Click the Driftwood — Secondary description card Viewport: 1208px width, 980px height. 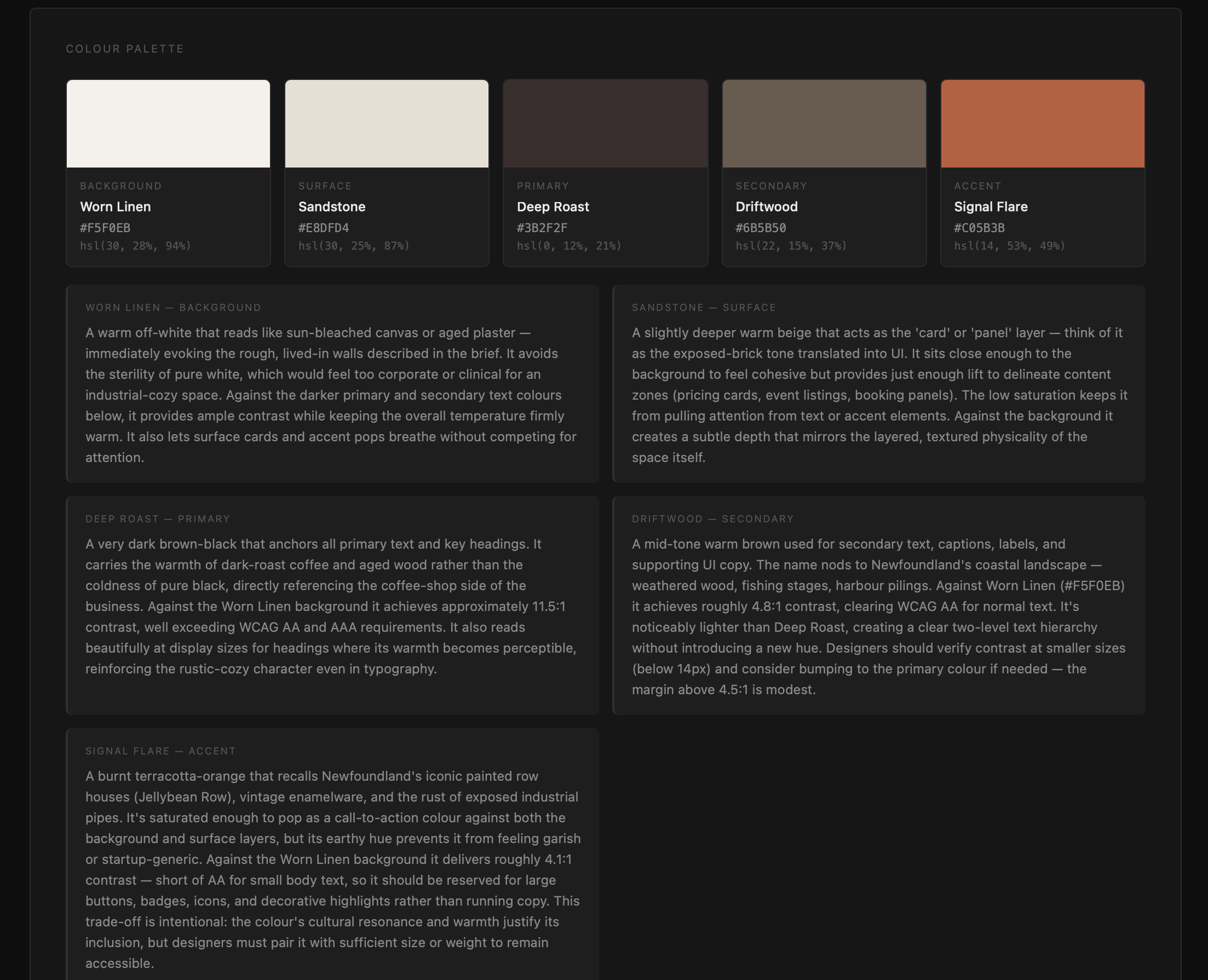point(878,605)
